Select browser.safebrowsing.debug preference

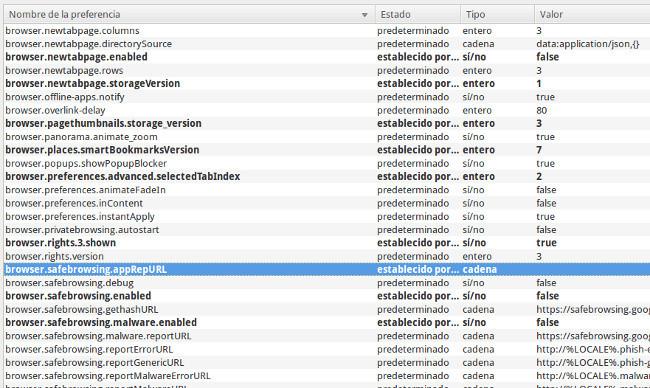click(327, 283)
